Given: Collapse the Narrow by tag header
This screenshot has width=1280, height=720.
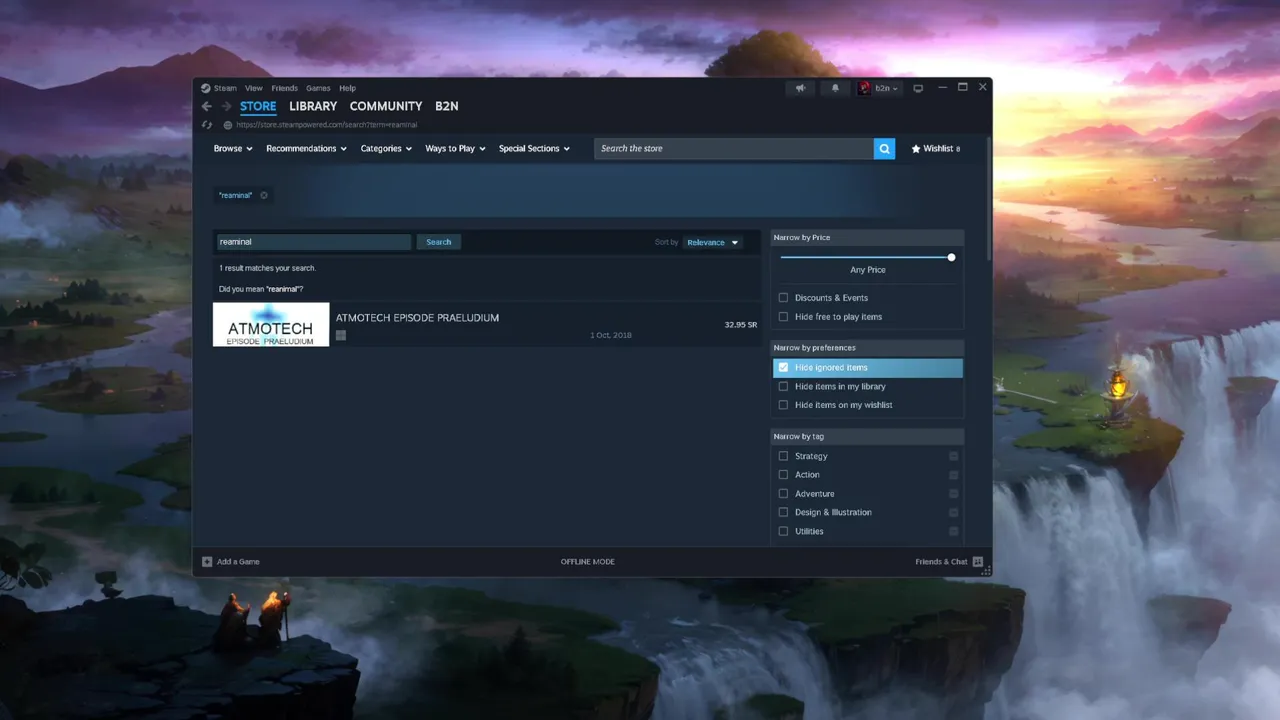Looking at the screenshot, I should coord(867,437).
